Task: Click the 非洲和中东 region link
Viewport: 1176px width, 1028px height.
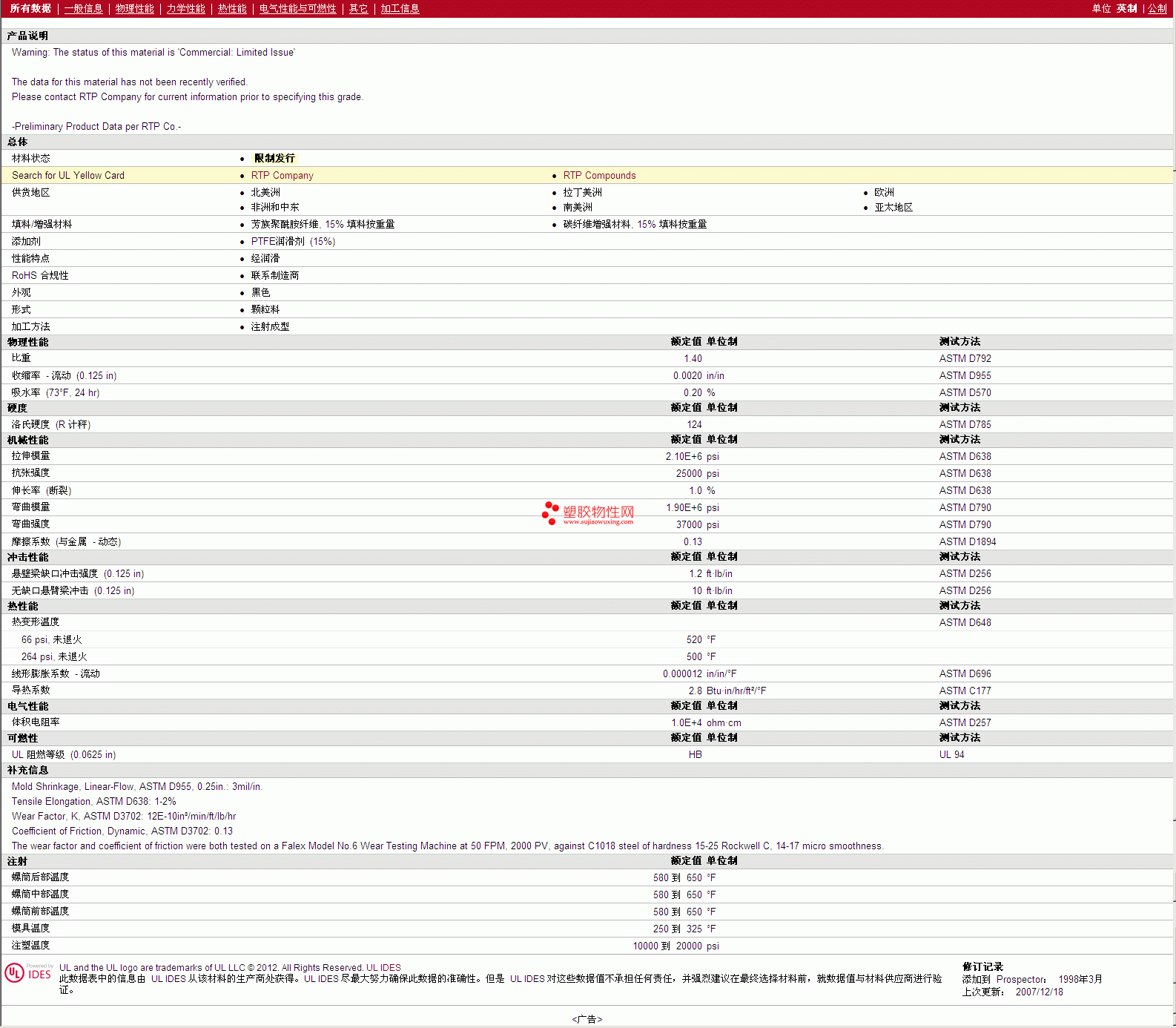Action: tap(275, 208)
